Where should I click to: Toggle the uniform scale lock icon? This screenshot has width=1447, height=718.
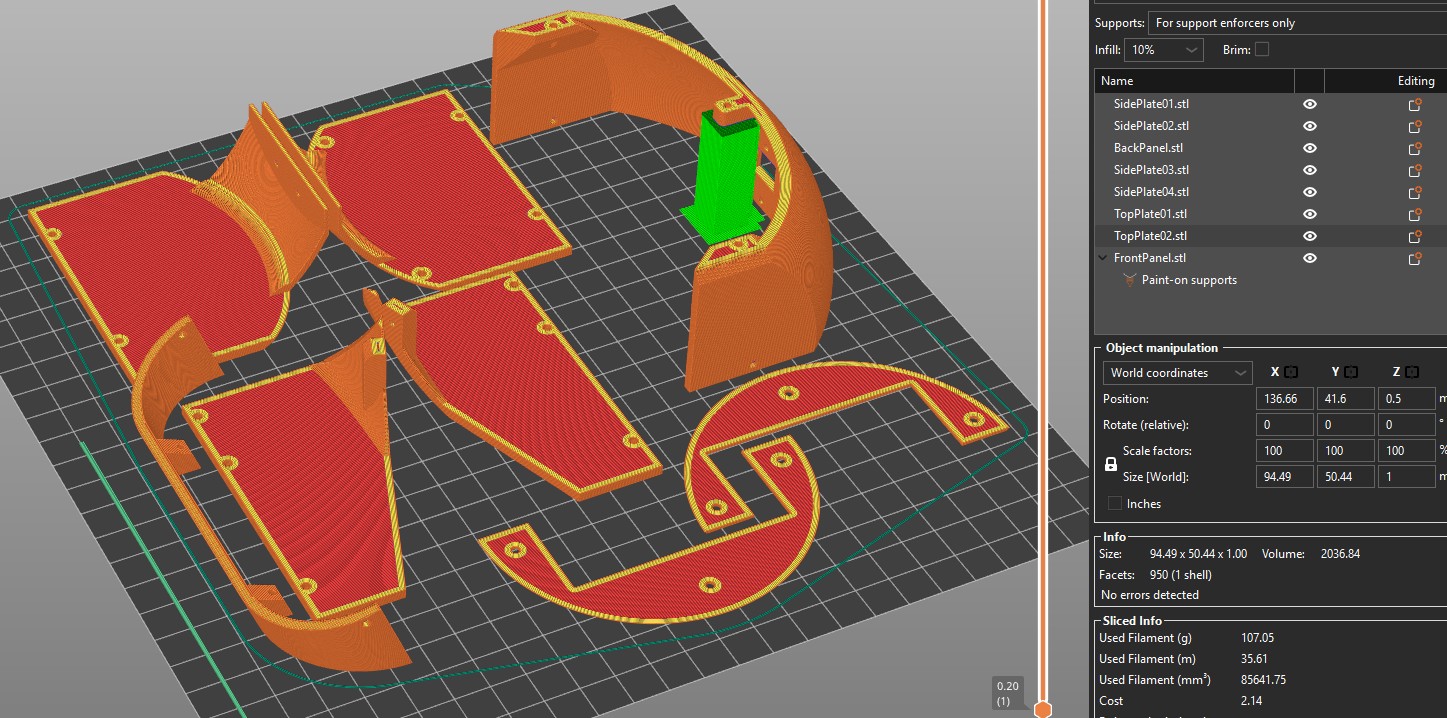point(1110,464)
